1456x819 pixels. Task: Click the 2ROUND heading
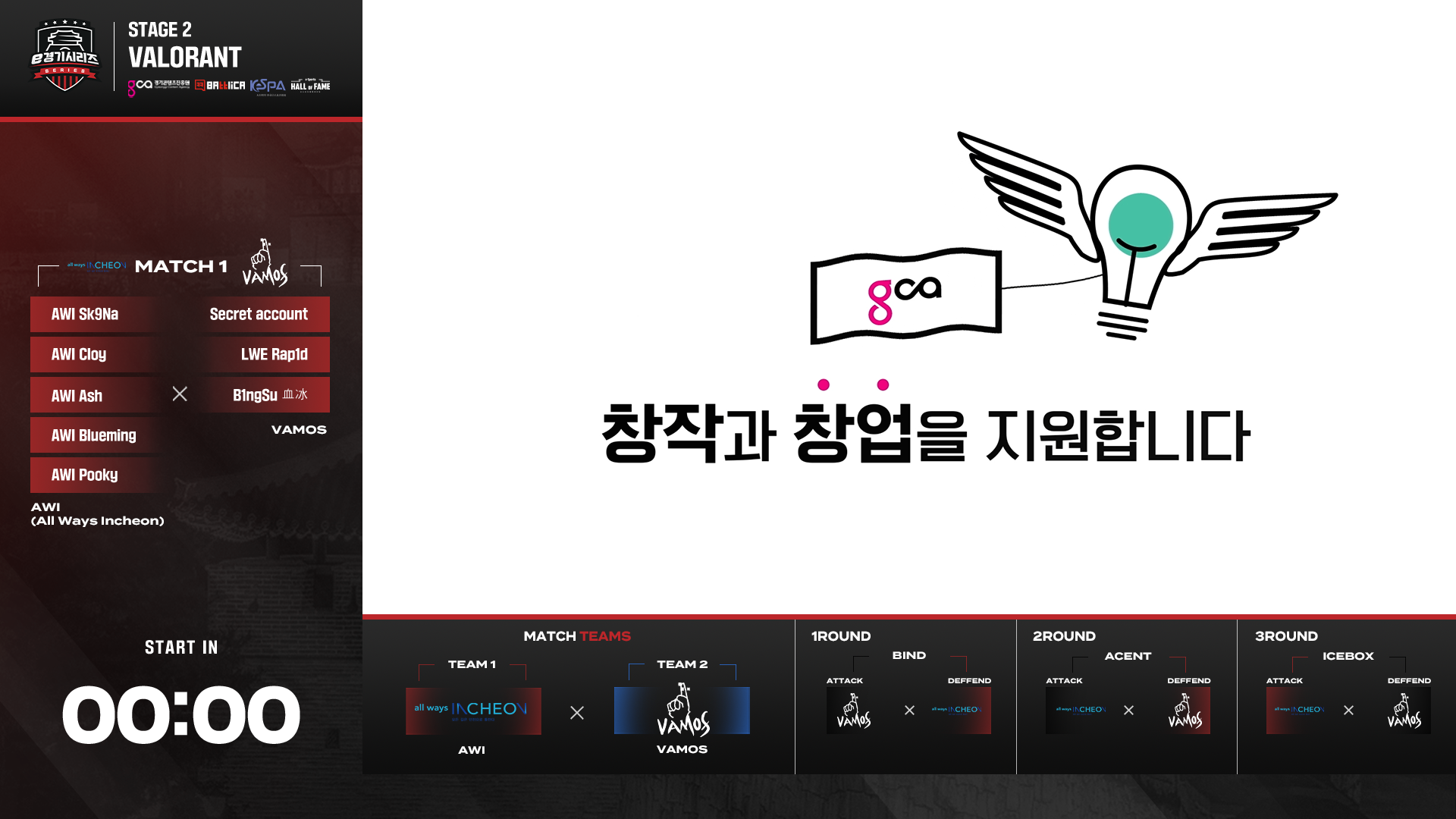(x=1064, y=636)
